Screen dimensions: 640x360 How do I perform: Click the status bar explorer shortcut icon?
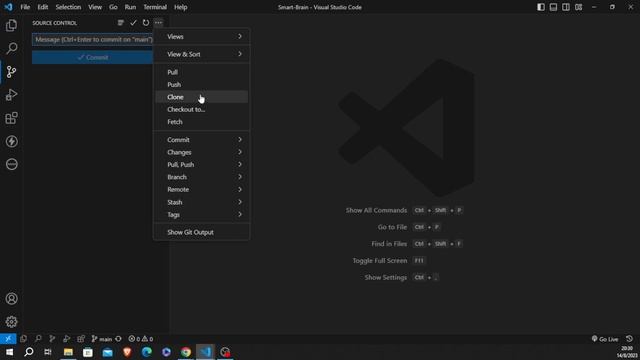coord(24,339)
